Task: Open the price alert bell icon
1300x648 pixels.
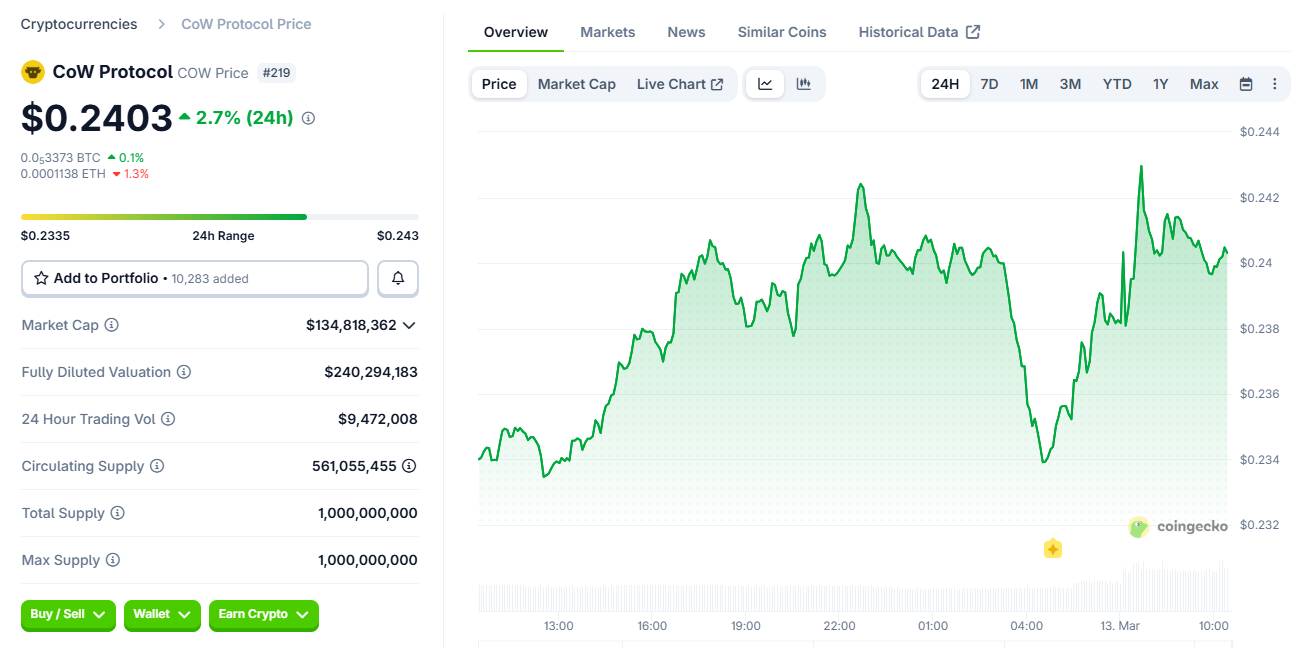Action: pyautogui.click(x=398, y=278)
